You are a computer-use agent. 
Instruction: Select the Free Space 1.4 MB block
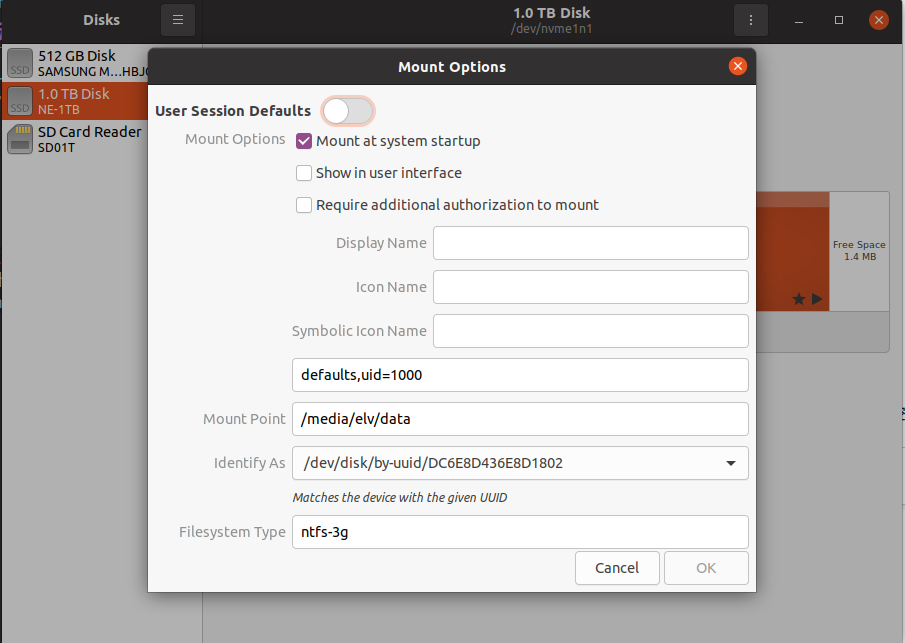[859, 252]
